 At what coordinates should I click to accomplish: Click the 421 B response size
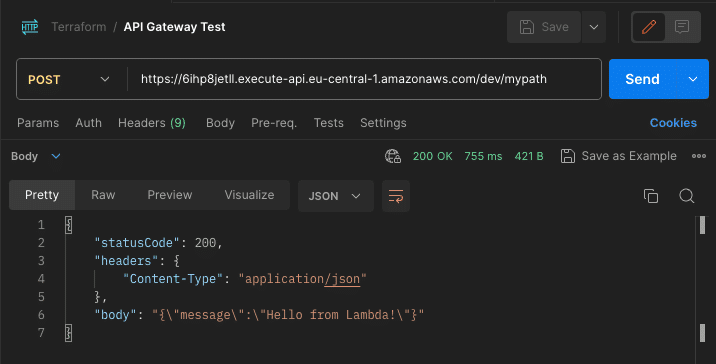(x=529, y=156)
